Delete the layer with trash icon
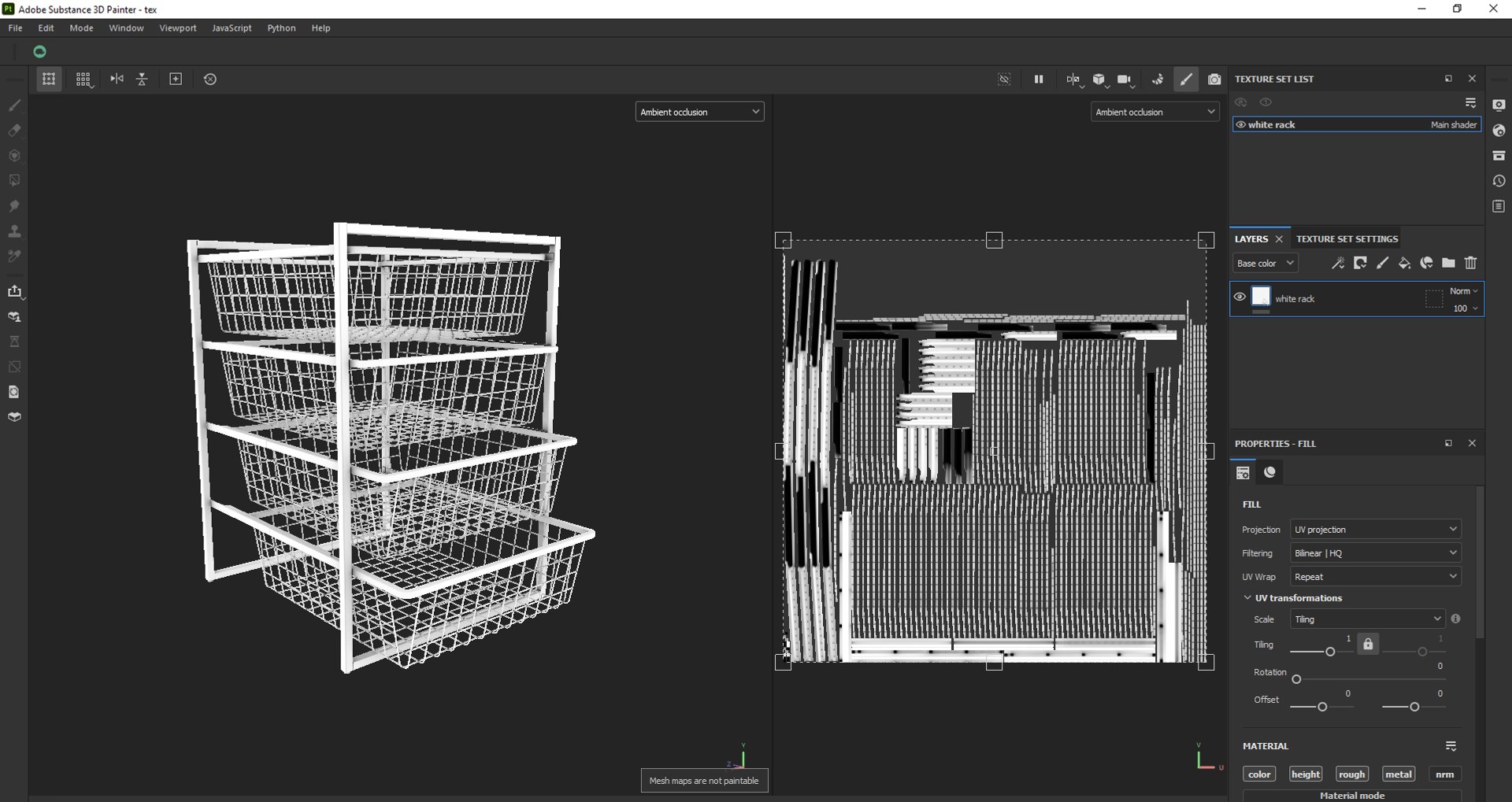The height and width of the screenshot is (802, 1512). coord(1470,263)
